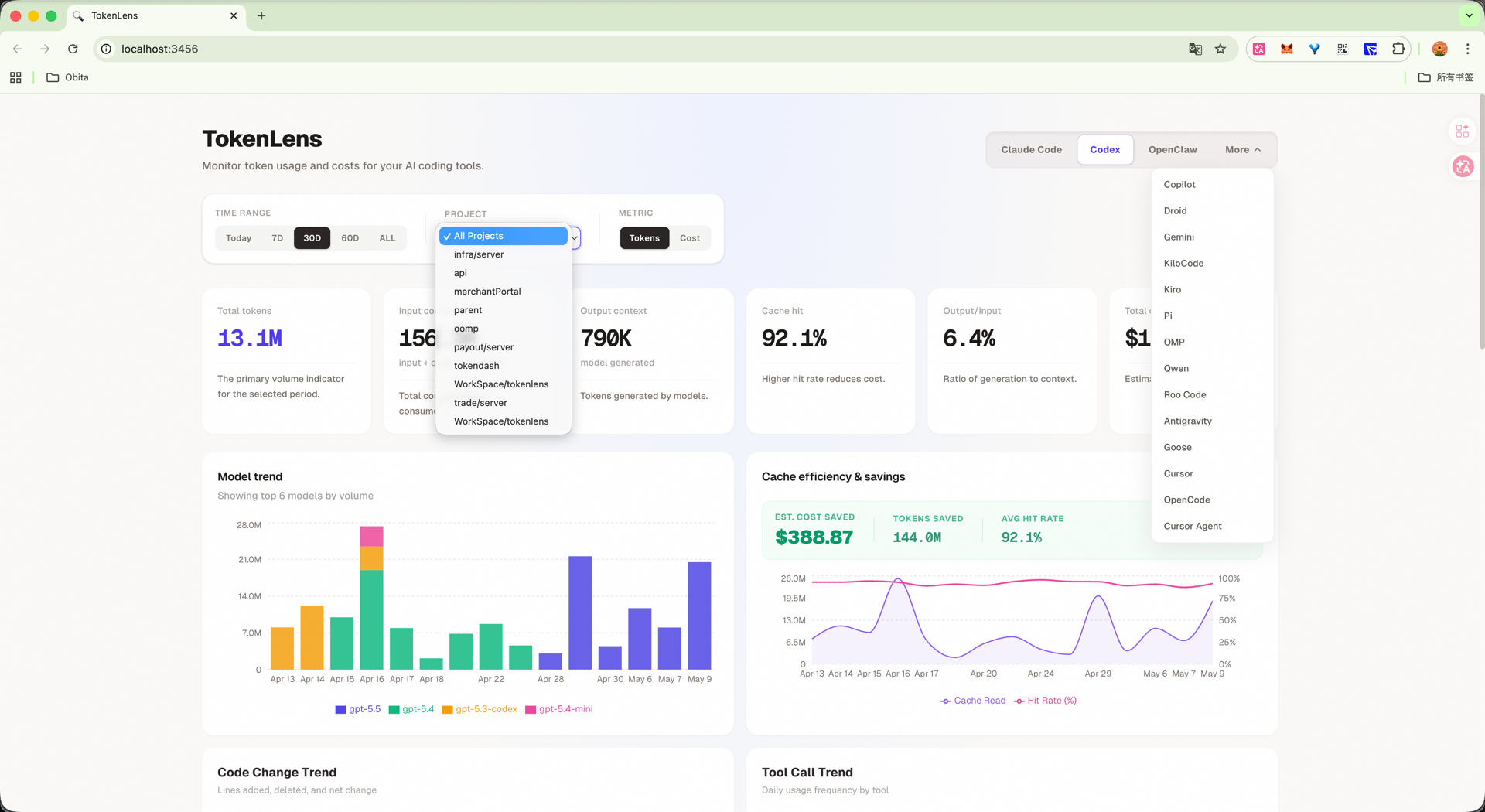Screen dimensions: 1485x812
Task: Pick OpenCode from the More menu
Action: pos(1211,500)
